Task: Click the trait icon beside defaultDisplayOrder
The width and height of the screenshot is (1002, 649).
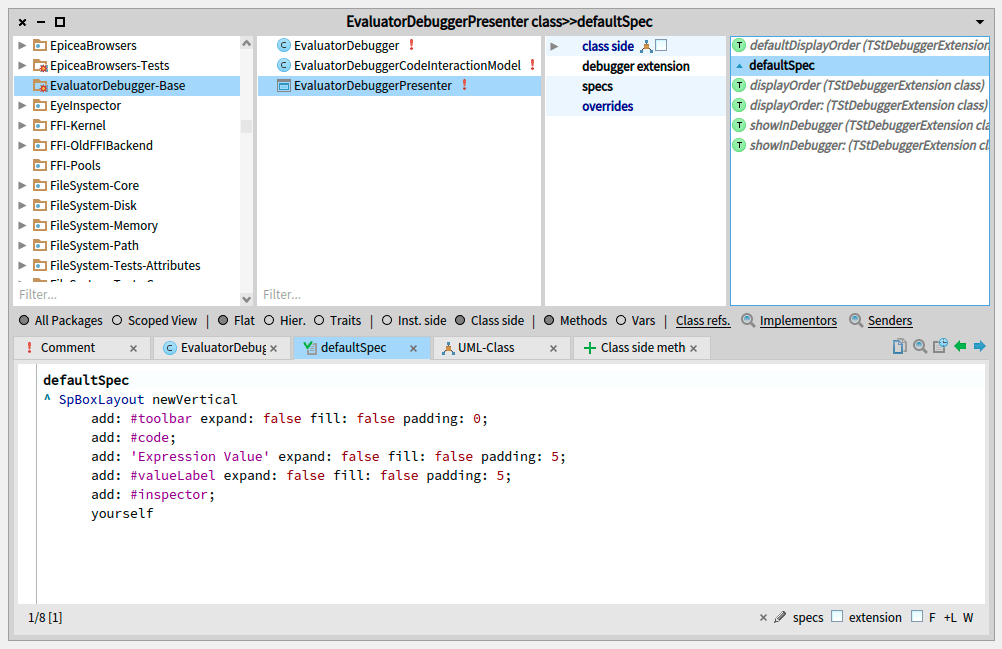Action: tap(739, 46)
